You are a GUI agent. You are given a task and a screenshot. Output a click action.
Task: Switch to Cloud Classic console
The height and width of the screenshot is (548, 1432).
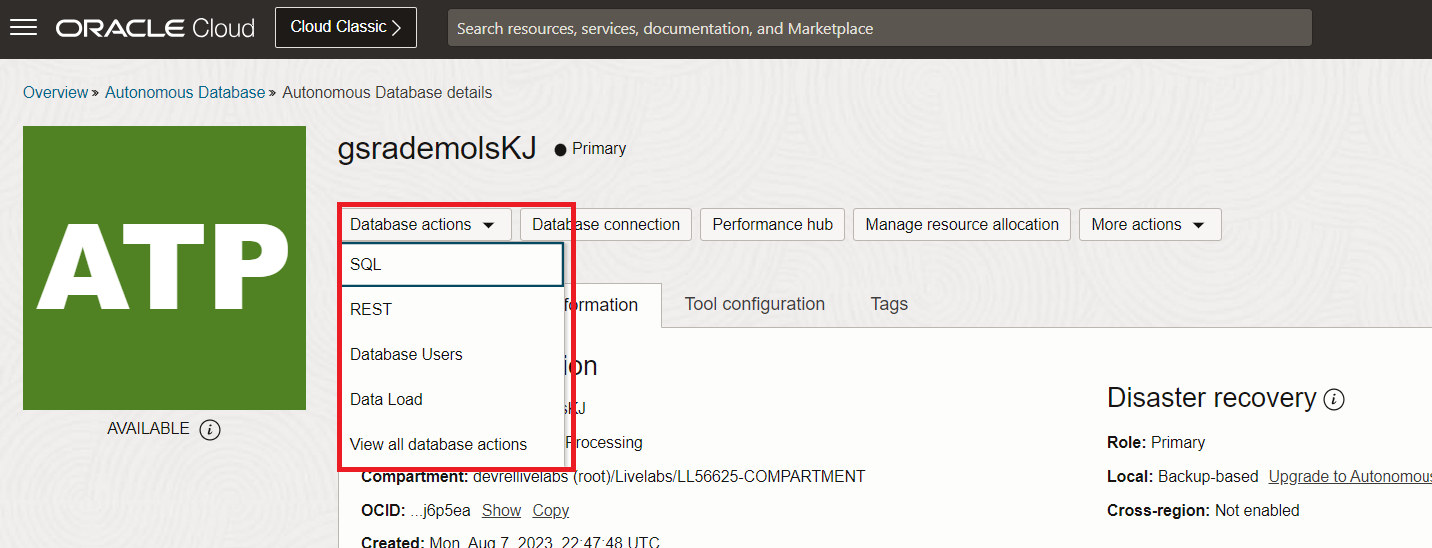click(346, 27)
